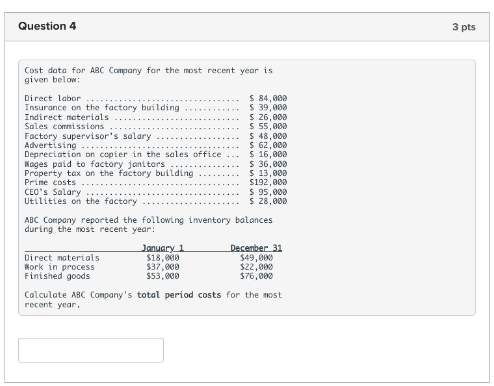494x386 pixels.
Task: Click the bold 'total period costs' text
Action: point(179,295)
